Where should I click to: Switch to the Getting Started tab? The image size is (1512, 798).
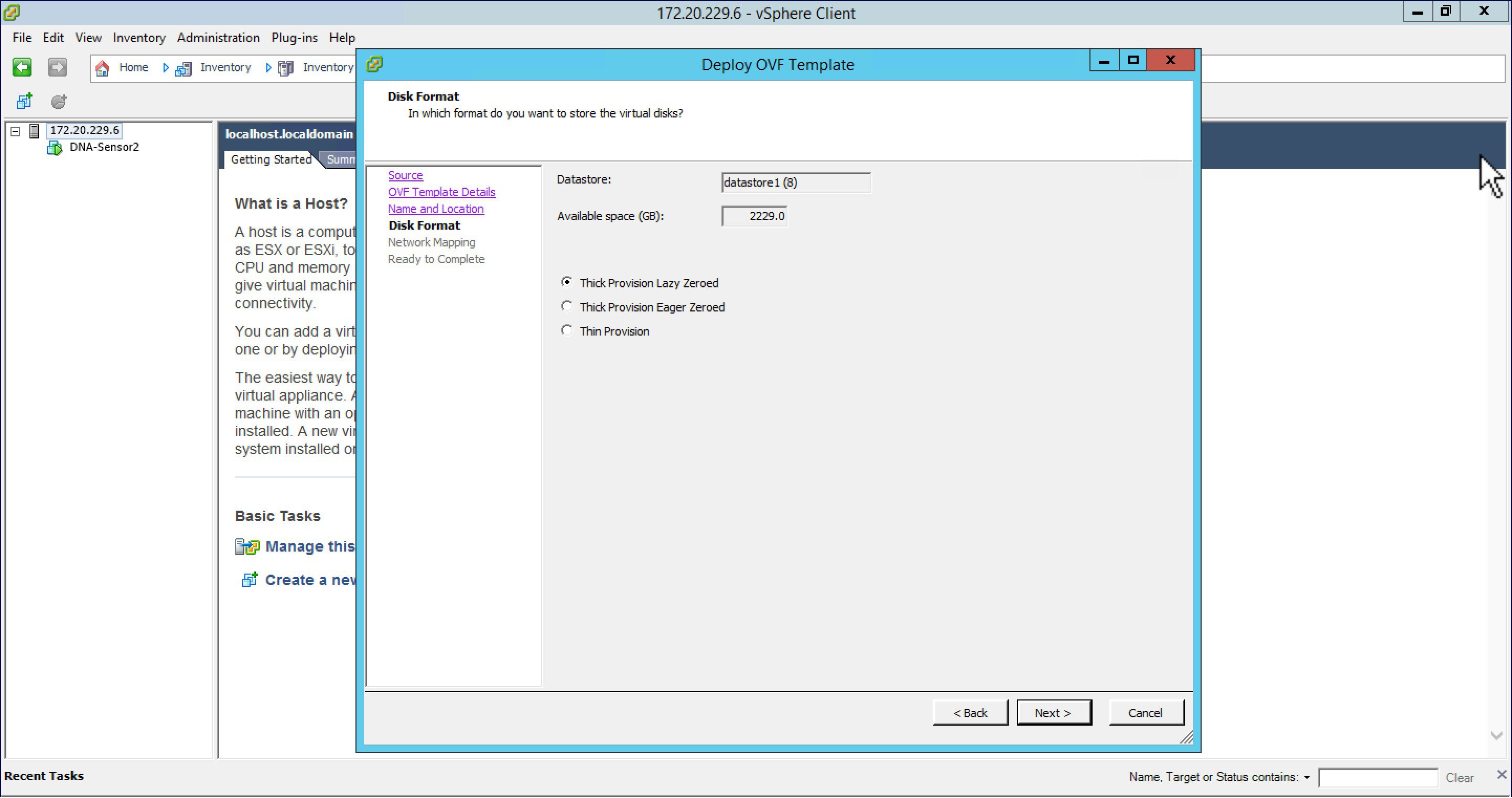click(271, 159)
